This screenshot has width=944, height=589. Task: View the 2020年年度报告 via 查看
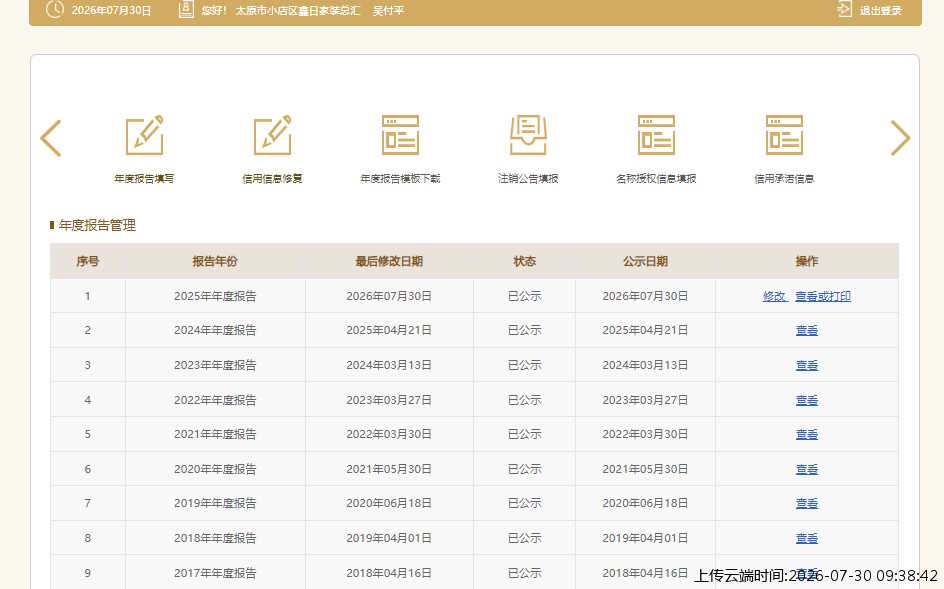pos(807,469)
